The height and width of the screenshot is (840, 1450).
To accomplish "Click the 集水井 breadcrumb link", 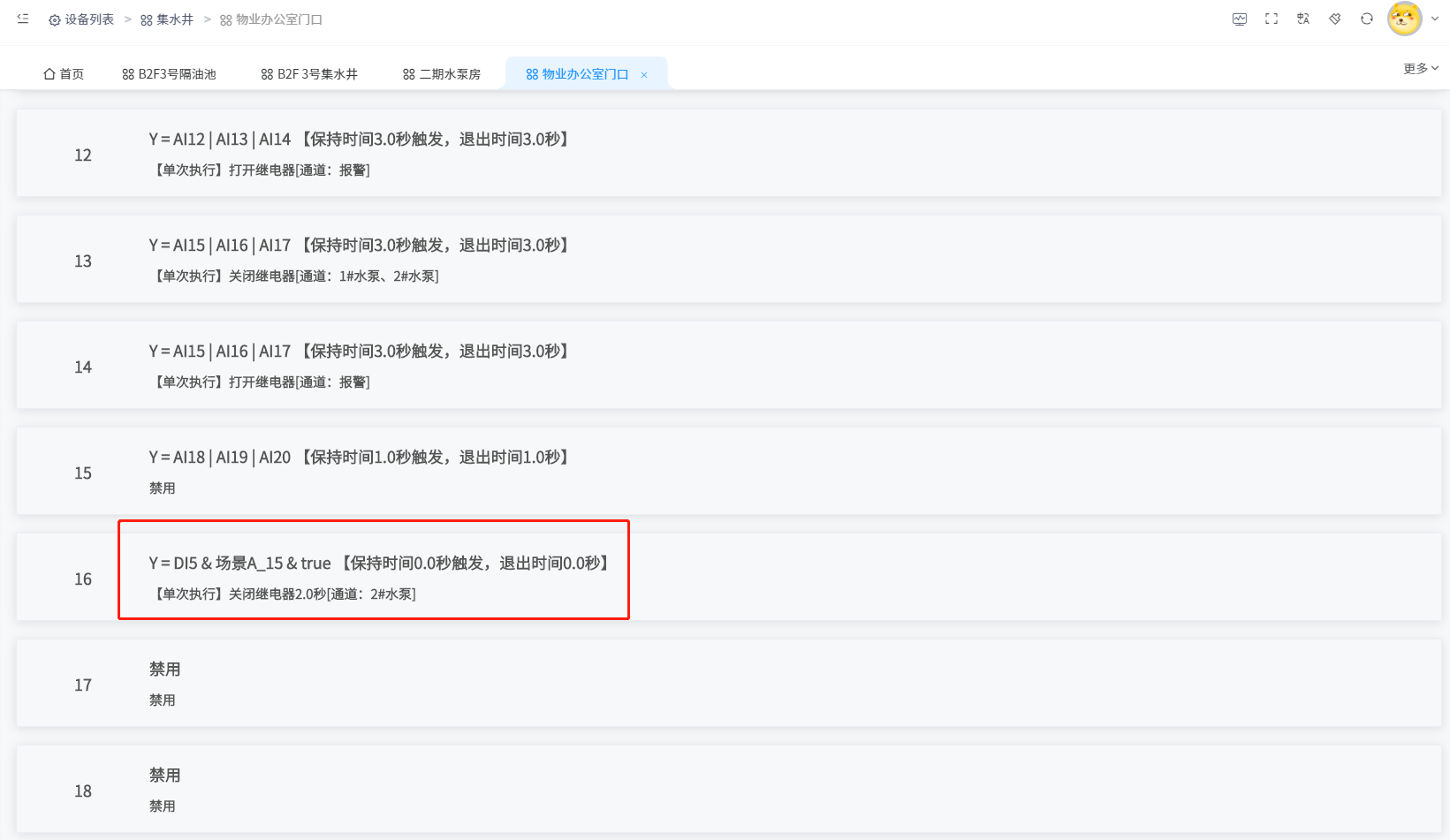I will pos(167,19).
